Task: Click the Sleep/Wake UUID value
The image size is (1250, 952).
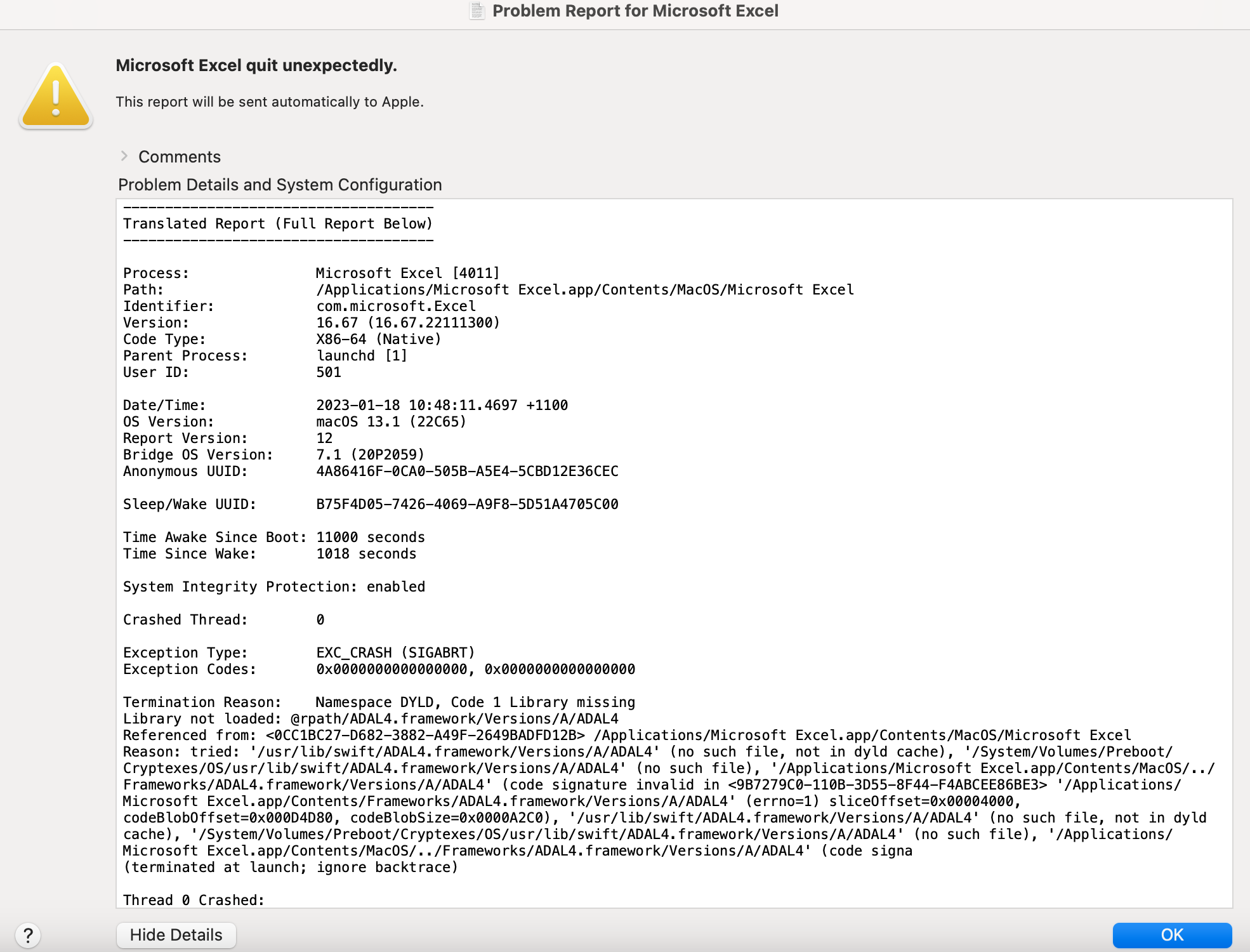Action: (x=467, y=504)
